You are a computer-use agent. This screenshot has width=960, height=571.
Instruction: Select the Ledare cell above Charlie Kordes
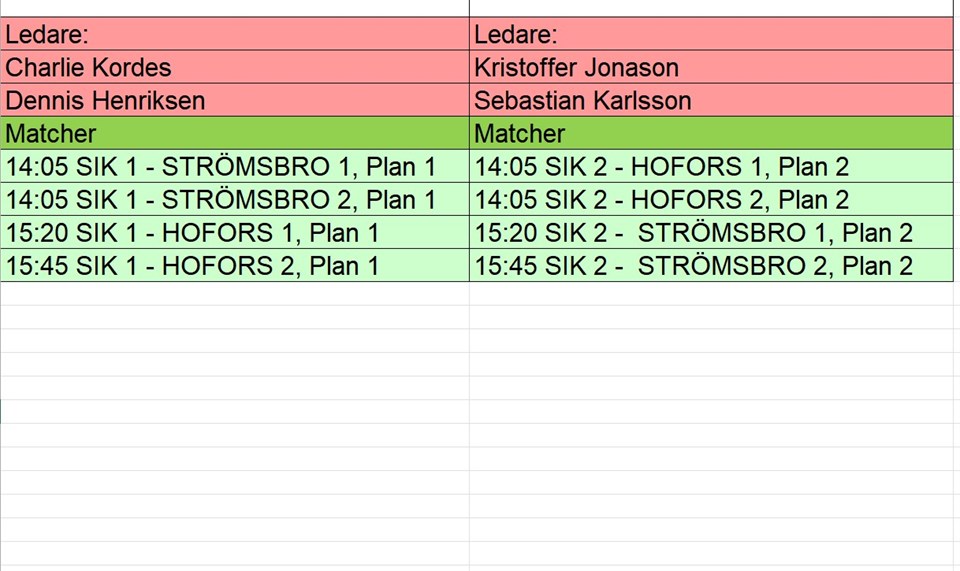tap(235, 35)
